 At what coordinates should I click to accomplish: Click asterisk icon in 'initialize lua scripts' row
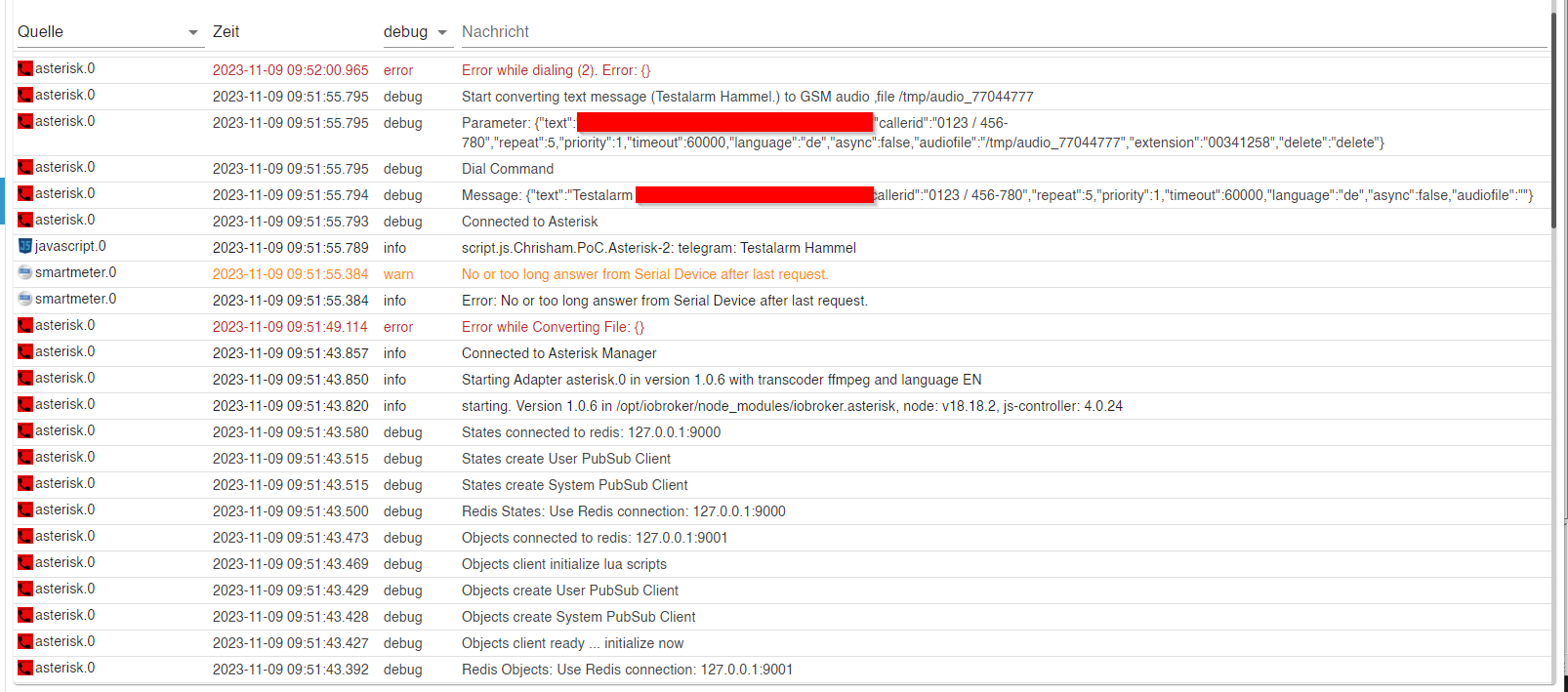click(x=25, y=562)
